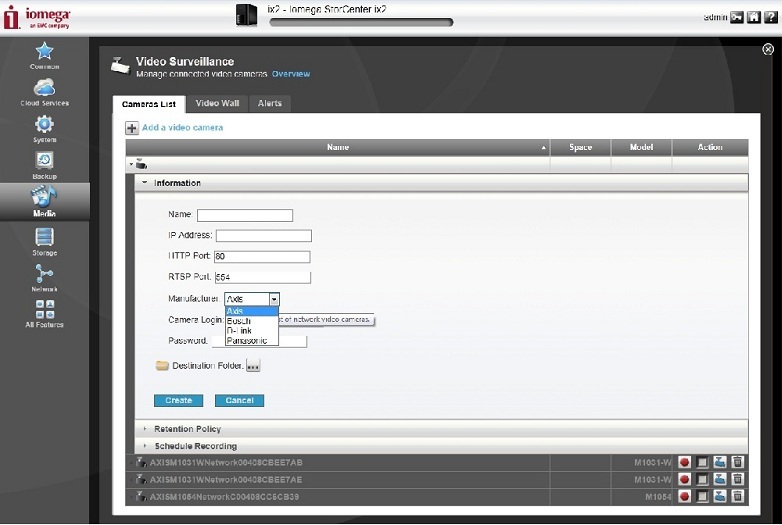Open camera view icon for row ending CBEE7AB
Image resolution: width=782 pixels, height=525 pixels.
(x=720, y=462)
